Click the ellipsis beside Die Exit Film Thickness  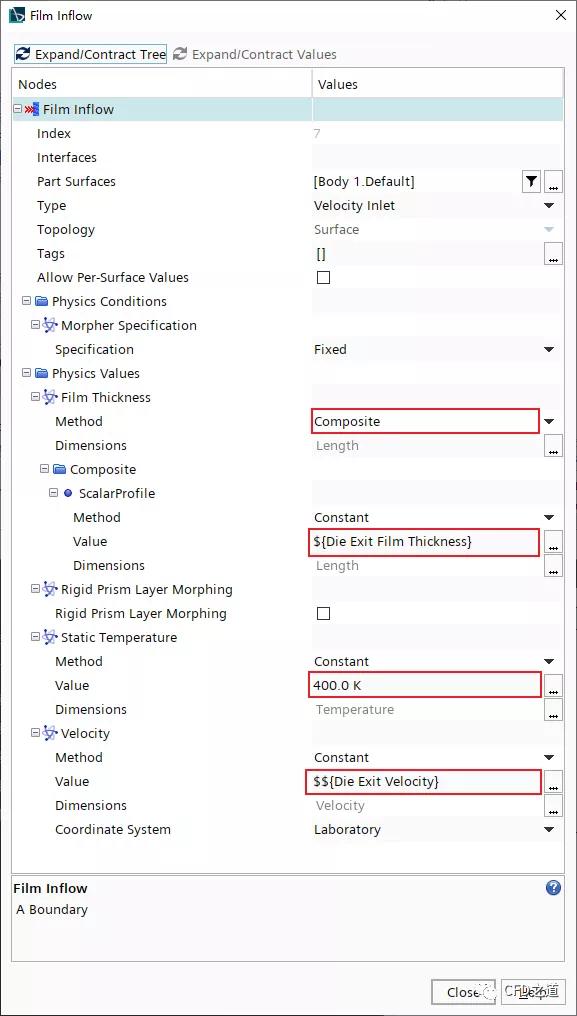pyautogui.click(x=553, y=542)
